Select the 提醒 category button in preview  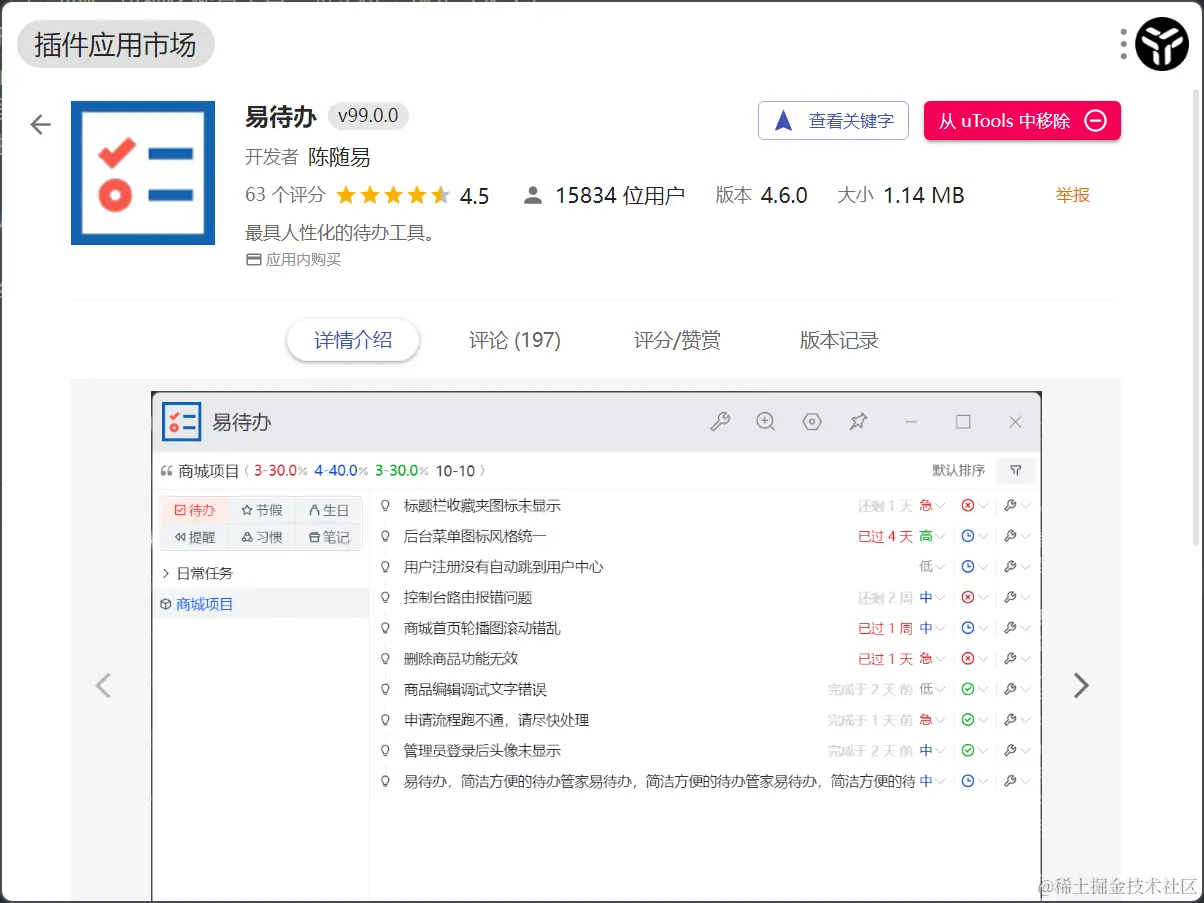click(194, 537)
